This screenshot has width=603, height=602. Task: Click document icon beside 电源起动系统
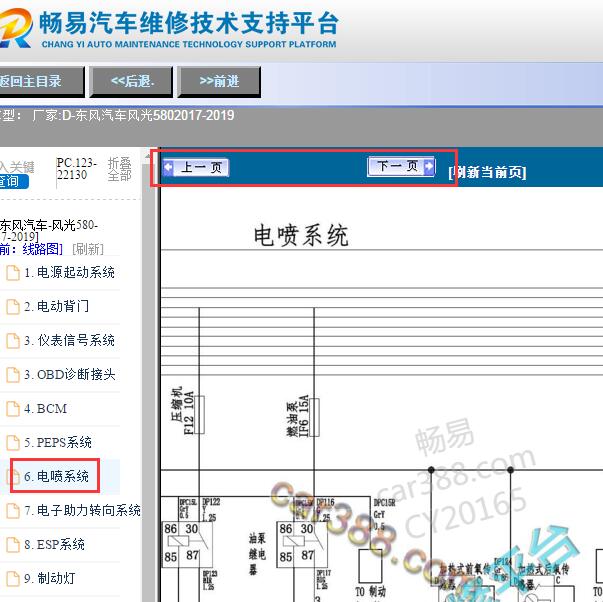tap(13, 273)
